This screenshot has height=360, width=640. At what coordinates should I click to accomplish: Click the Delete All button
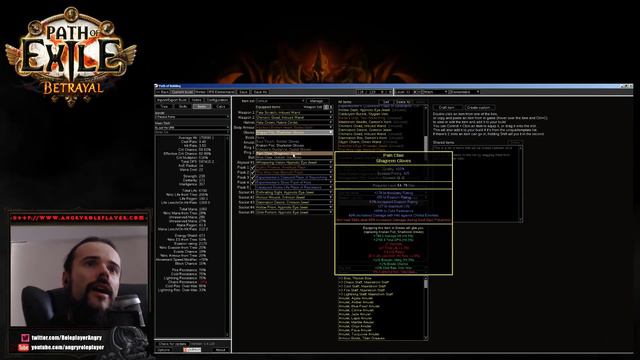(403, 102)
